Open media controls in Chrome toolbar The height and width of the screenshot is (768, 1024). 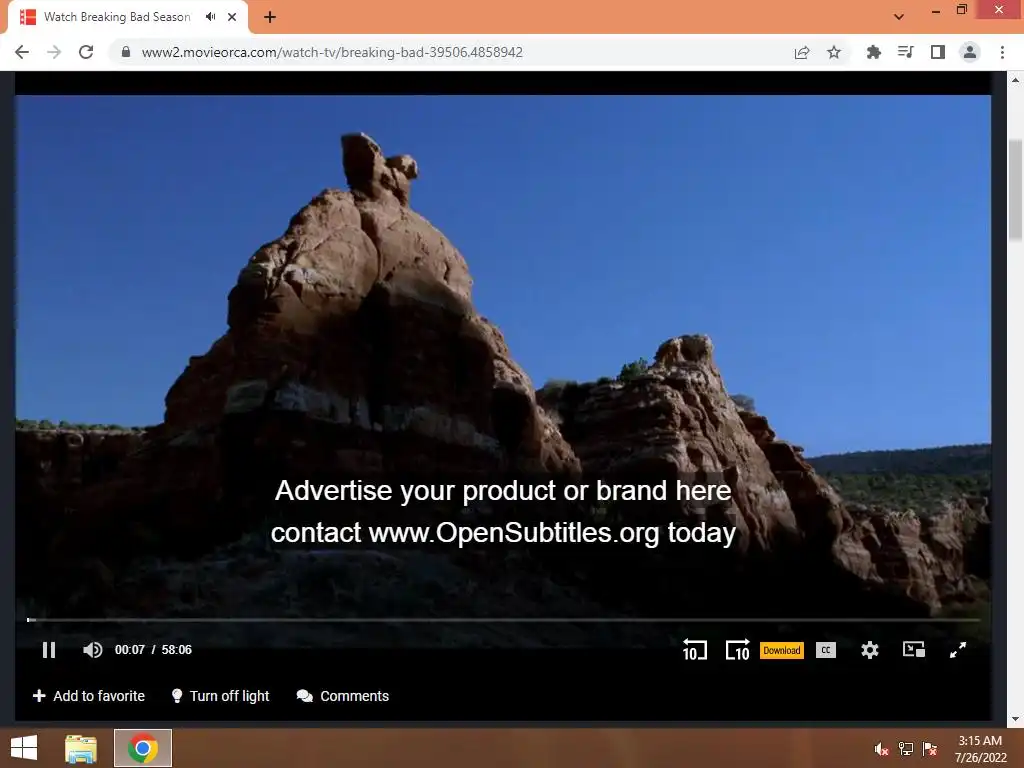(906, 52)
